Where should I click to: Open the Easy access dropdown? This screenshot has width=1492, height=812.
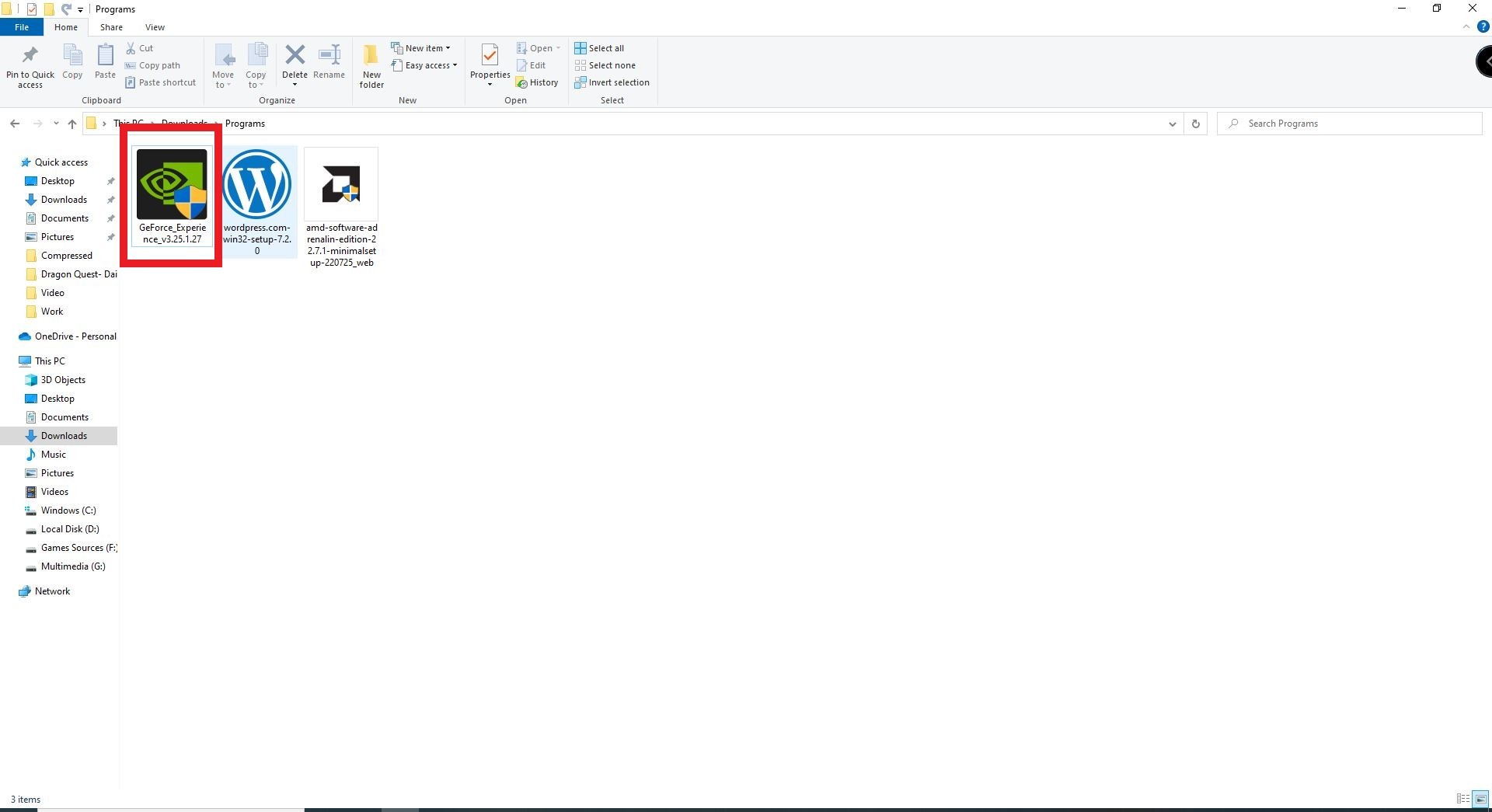[x=424, y=65]
